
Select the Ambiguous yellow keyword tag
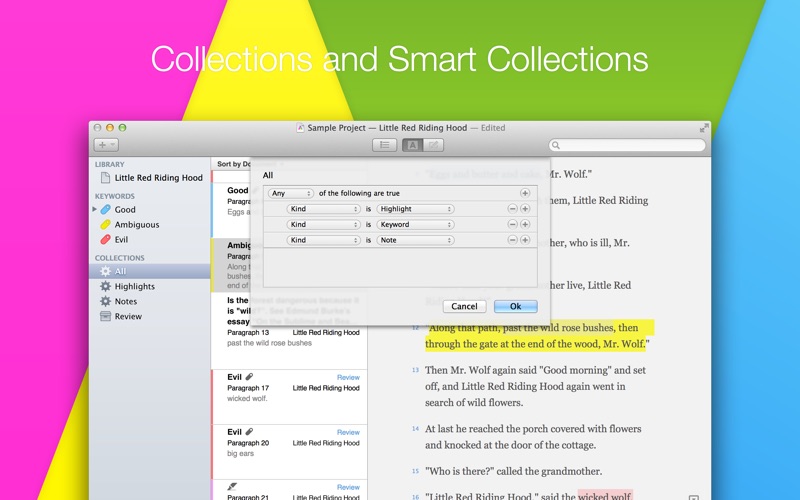[106, 225]
